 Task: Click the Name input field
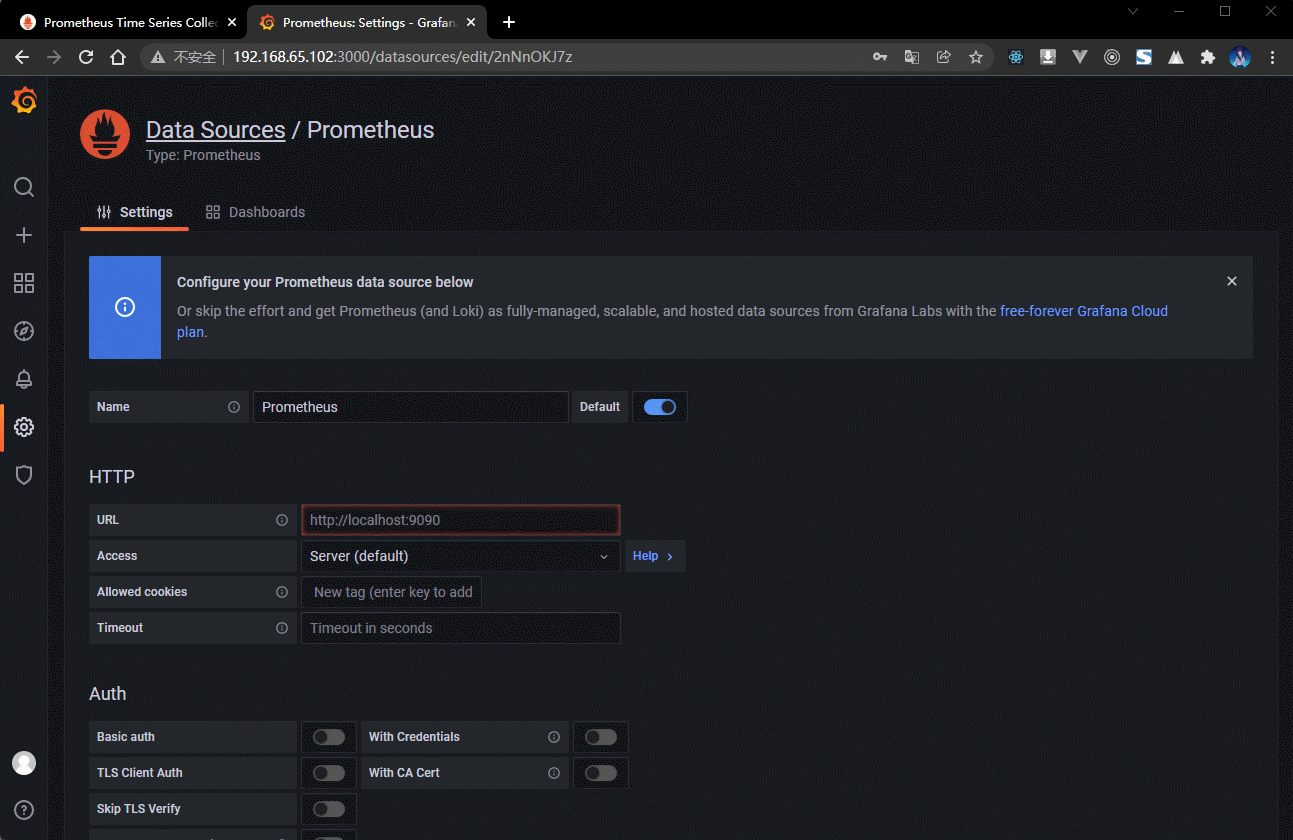[410, 407]
